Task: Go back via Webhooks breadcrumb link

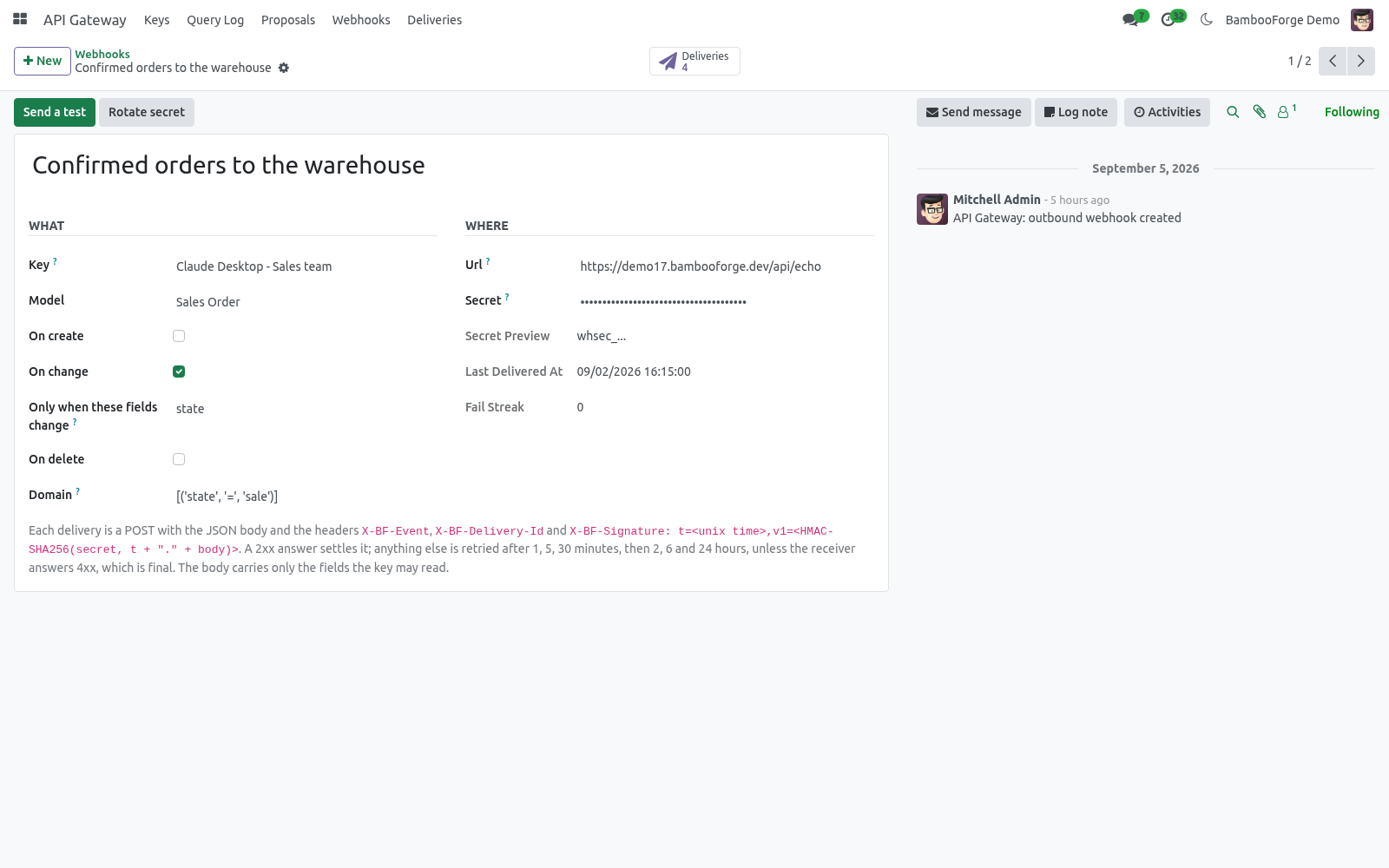Action: click(102, 54)
